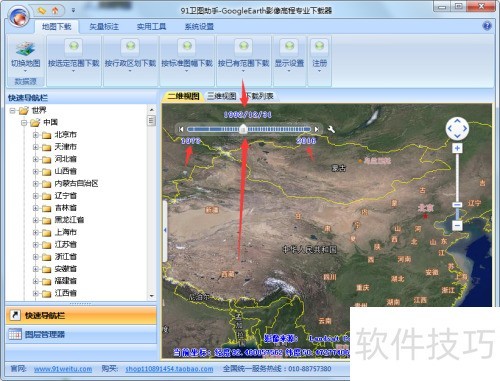Open help with the question mark icon
Image resolution: width=500 pixels, height=381 pixels.
(x=487, y=26)
